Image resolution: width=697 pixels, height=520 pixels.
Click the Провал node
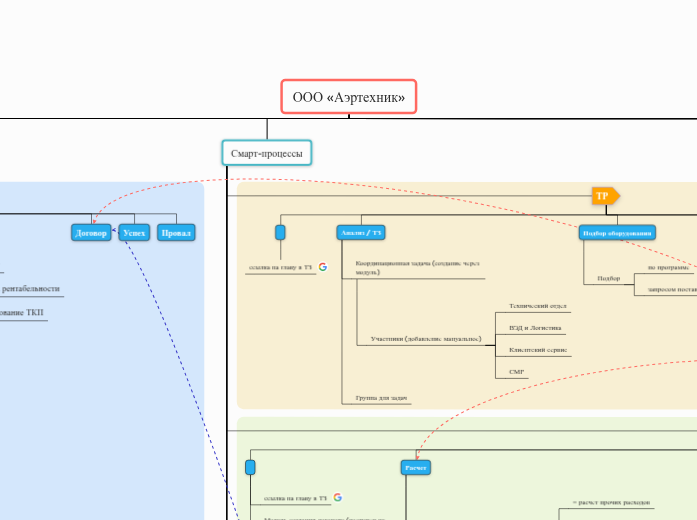[176, 233]
